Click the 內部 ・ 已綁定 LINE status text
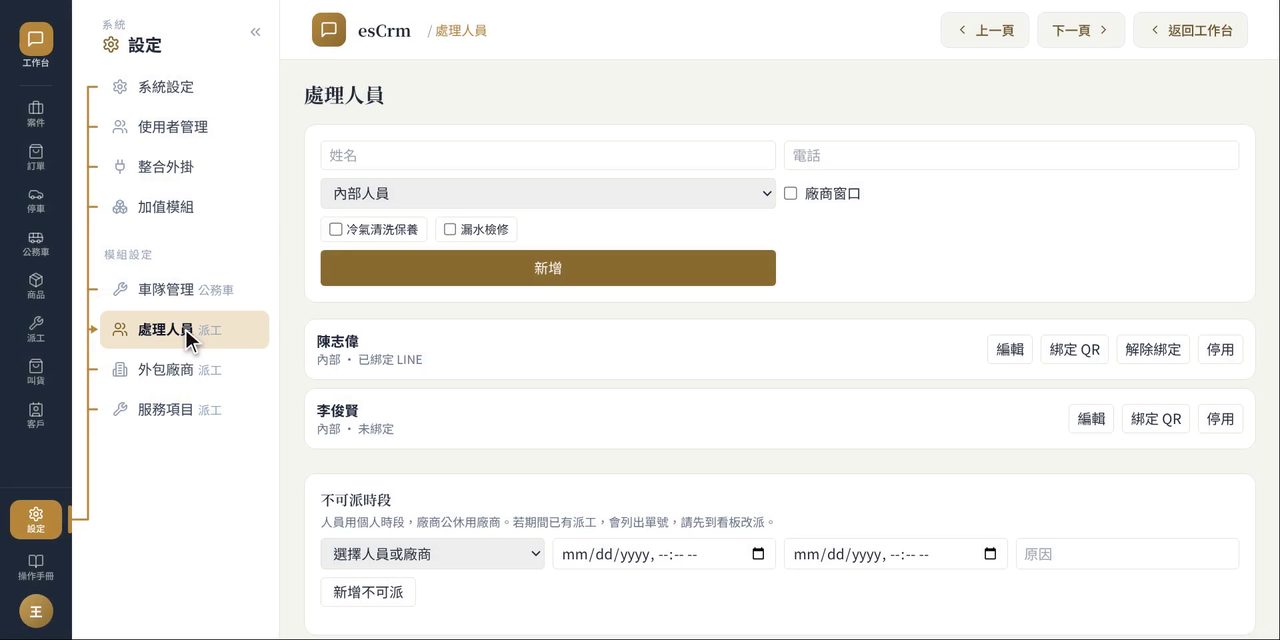1280x640 pixels. click(370, 360)
